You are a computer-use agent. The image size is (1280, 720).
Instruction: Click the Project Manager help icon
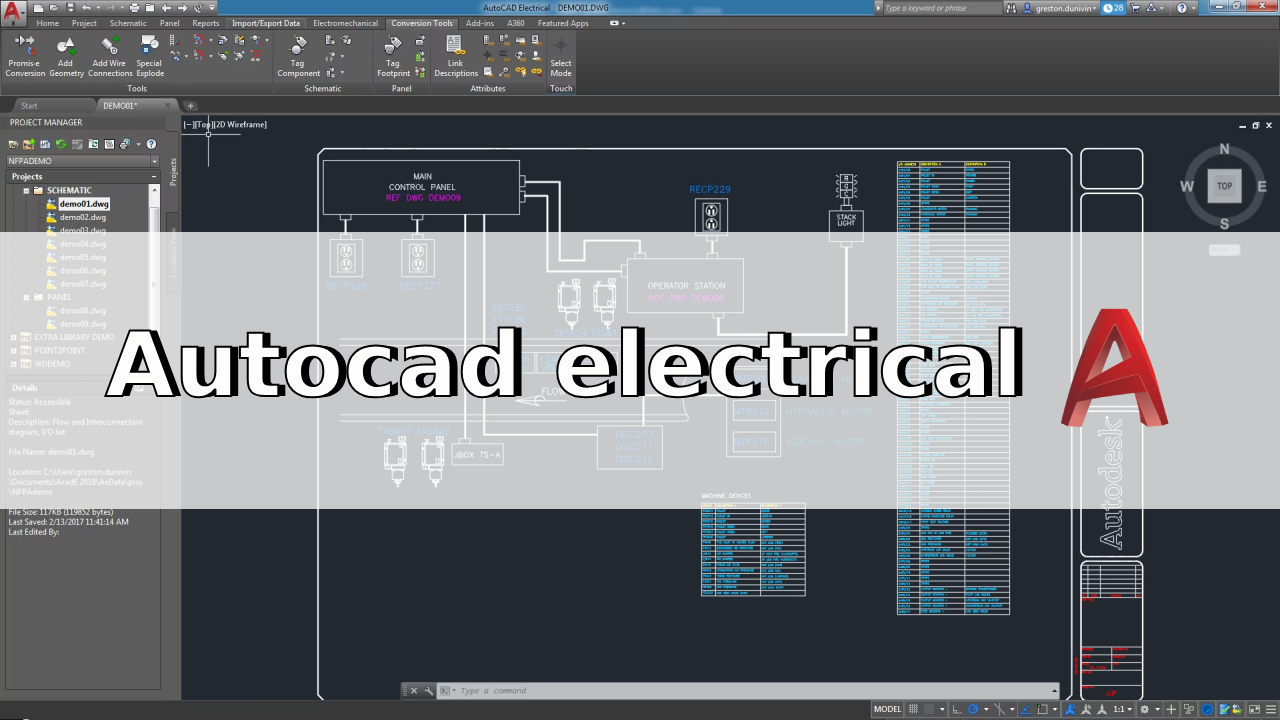pos(151,144)
